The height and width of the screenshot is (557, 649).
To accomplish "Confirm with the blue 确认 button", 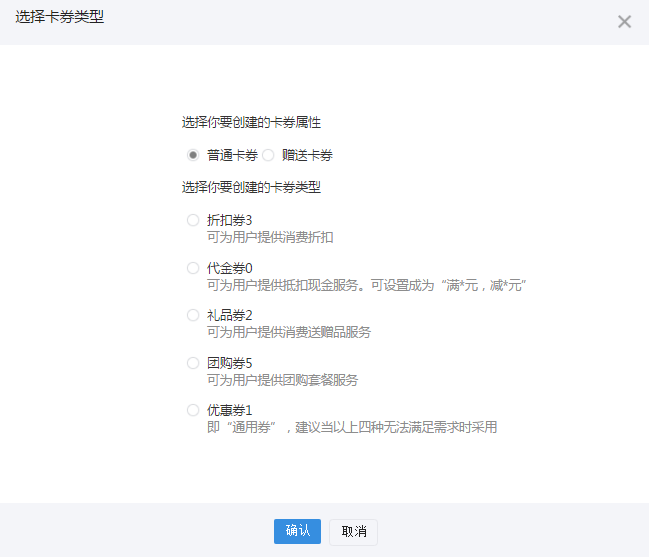I will (x=297, y=531).
